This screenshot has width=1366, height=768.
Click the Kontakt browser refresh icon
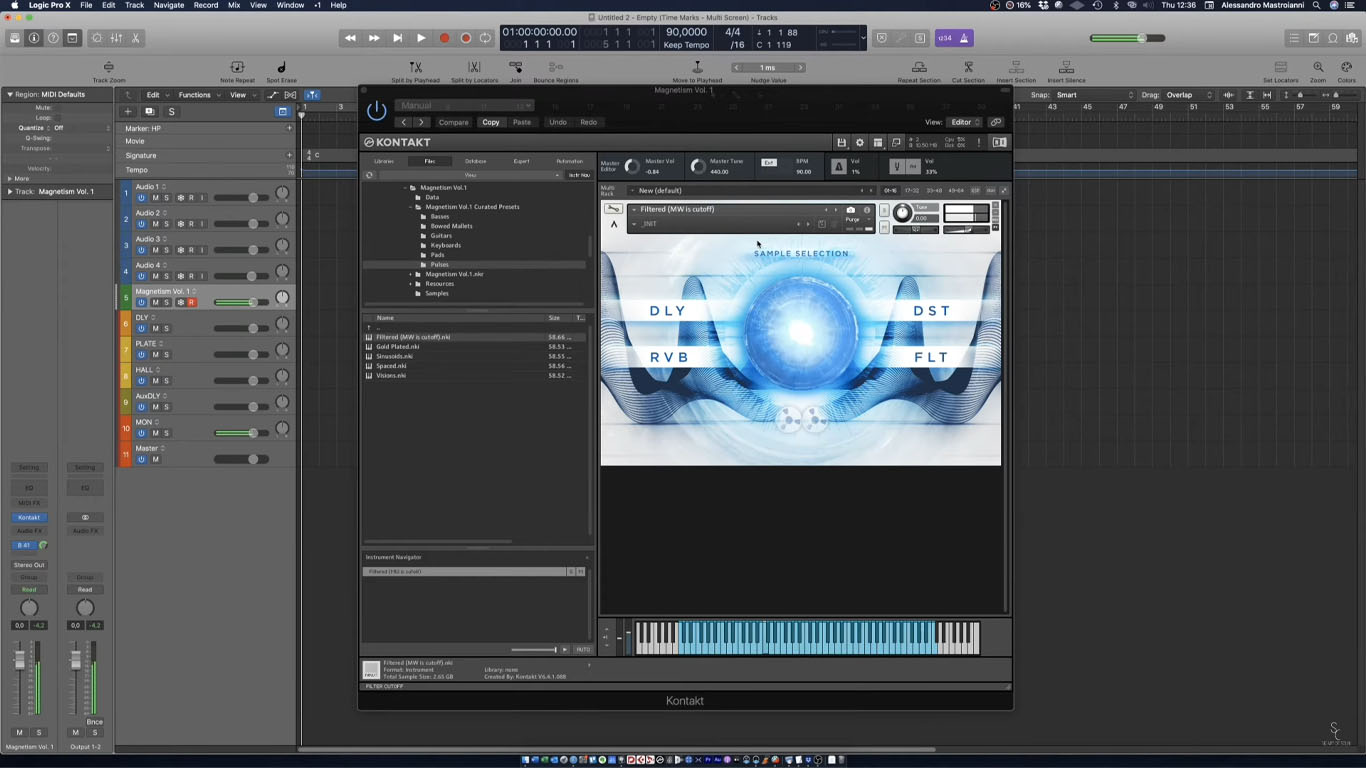(369, 175)
